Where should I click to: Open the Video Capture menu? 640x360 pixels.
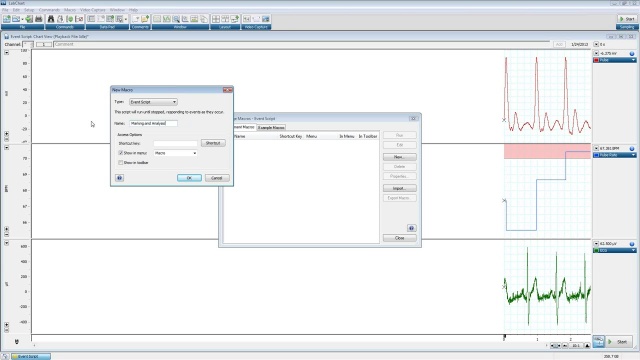tap(93, 10)
